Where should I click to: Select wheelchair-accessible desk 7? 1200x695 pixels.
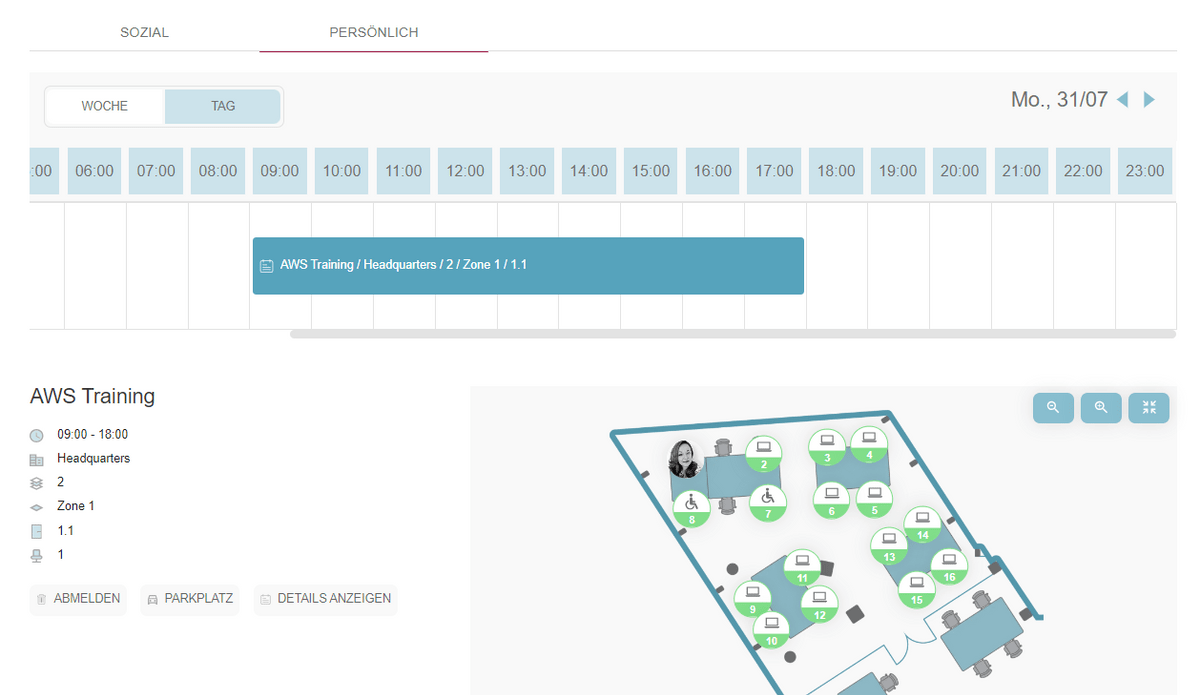pyautogui.click(x=767, y=503)
